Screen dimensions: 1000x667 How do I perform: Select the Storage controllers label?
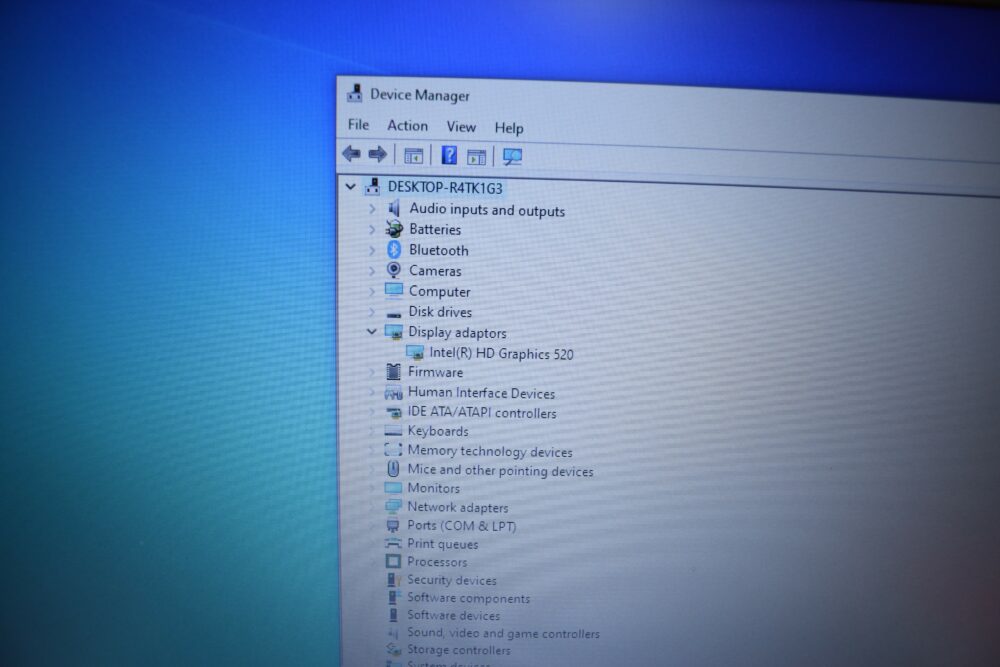[x=459, y=650]
